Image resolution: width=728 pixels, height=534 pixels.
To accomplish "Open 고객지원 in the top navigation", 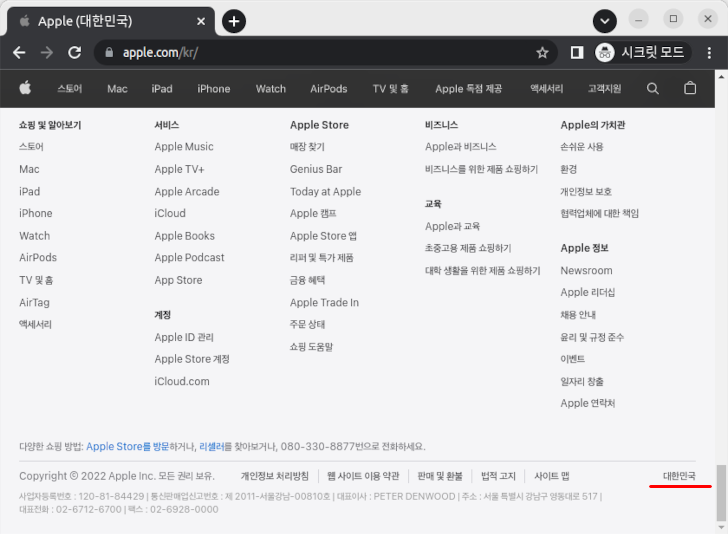I will (604, 89).
